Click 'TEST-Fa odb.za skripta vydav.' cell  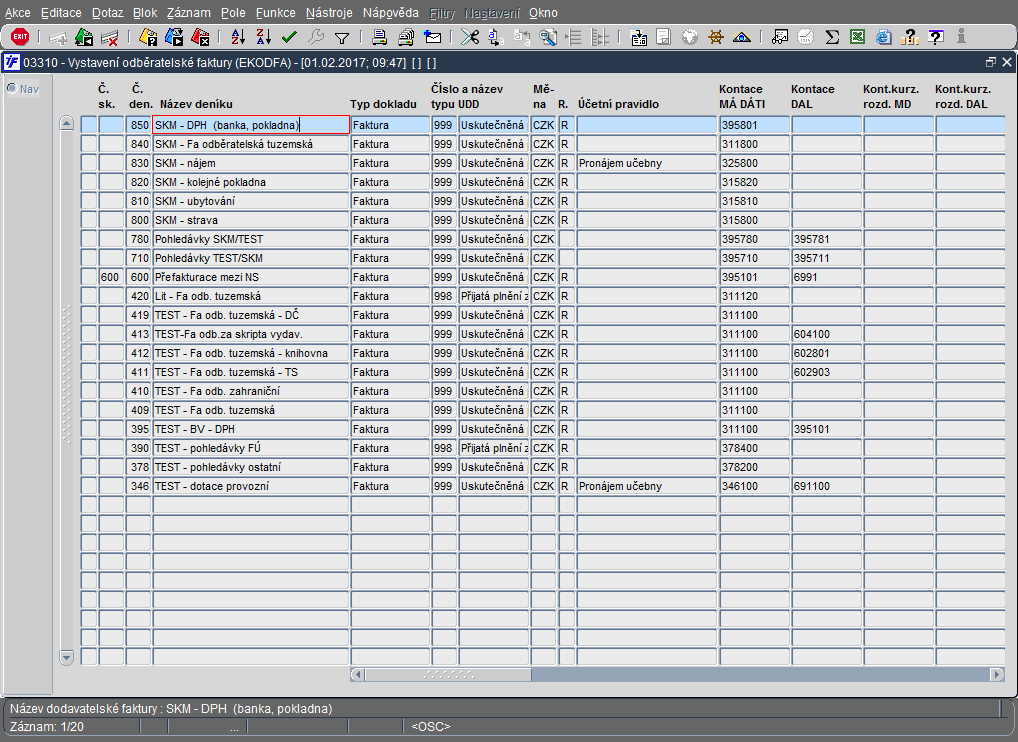click(x=251, y=334)
